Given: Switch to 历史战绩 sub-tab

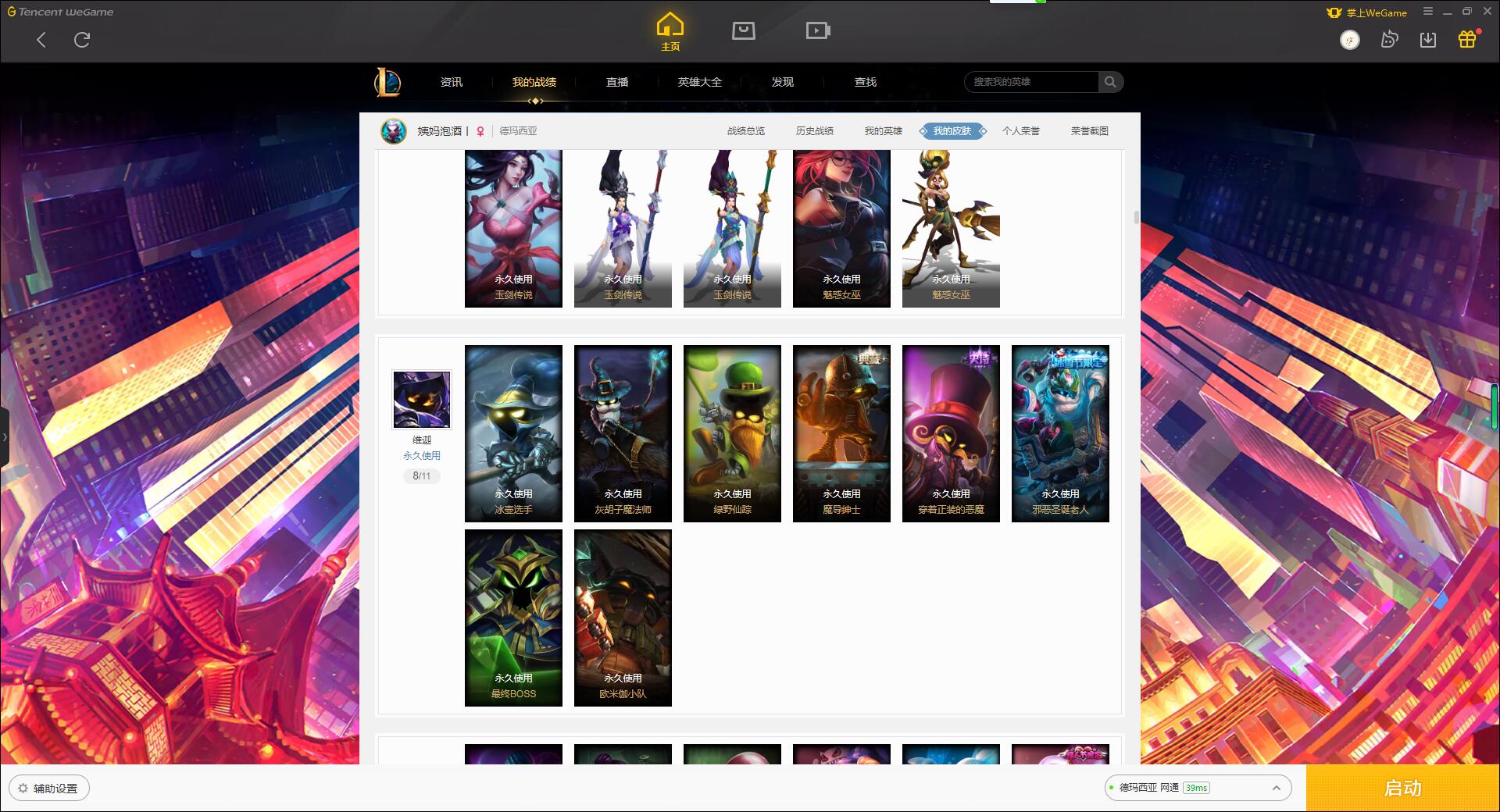Looking at the screenshot, I should (x=815, y=131).
